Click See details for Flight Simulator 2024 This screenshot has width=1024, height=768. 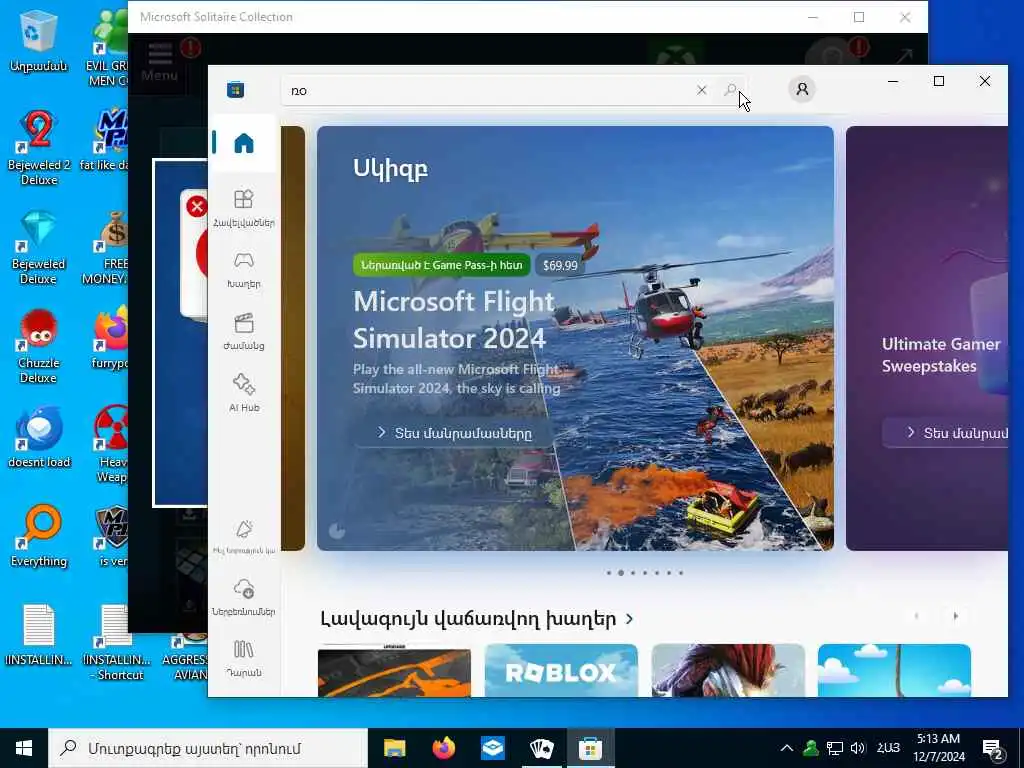(x=455, y=433)
